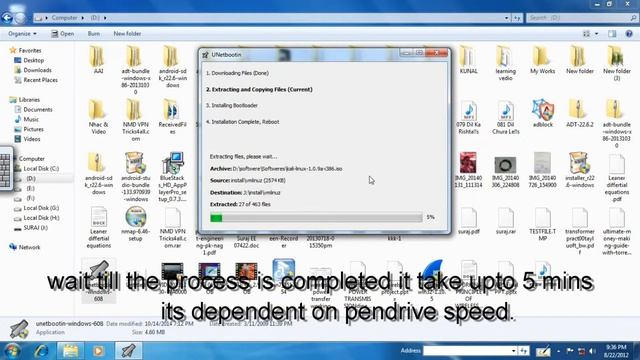This screenshot has width=640, height=360.
Task: Open the media player taskbar icon
Action: tap(98, 351)
